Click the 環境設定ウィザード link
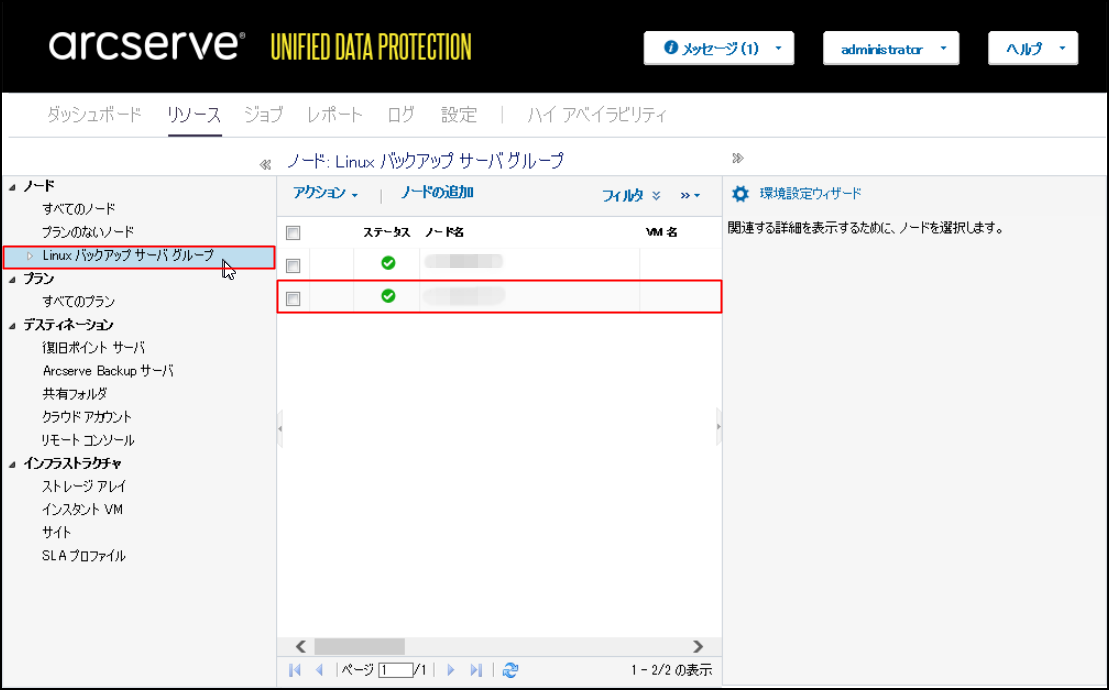 [x=811, y=193]
